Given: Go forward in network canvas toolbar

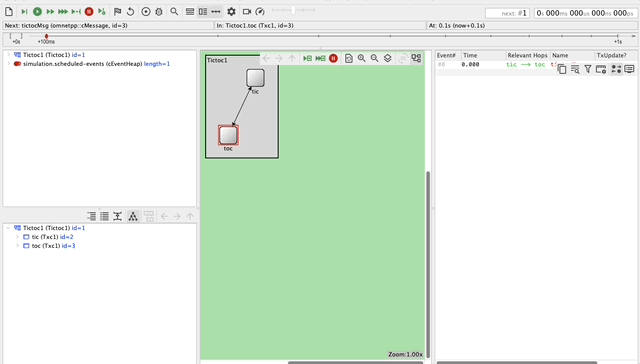Looking at the screenshot, I should [x=279, y=58].
